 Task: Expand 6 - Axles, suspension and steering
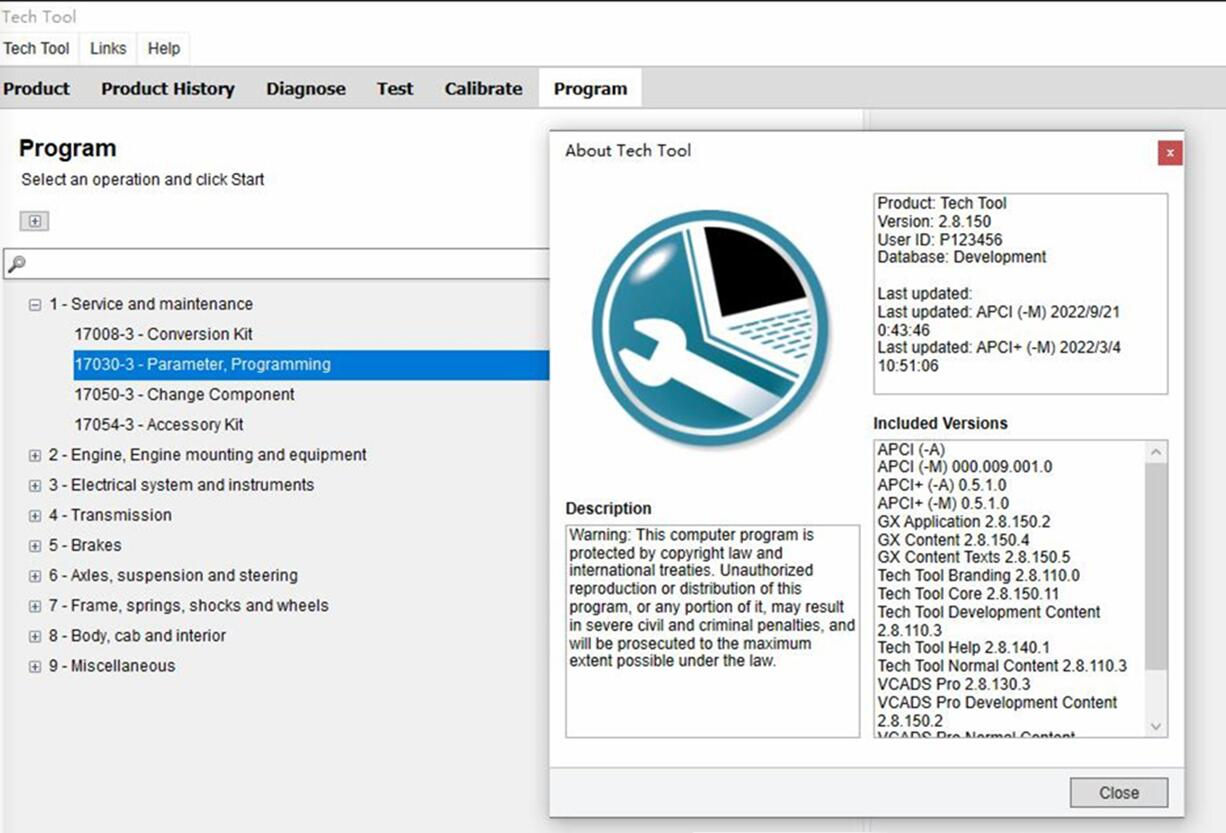pos(35,576)
